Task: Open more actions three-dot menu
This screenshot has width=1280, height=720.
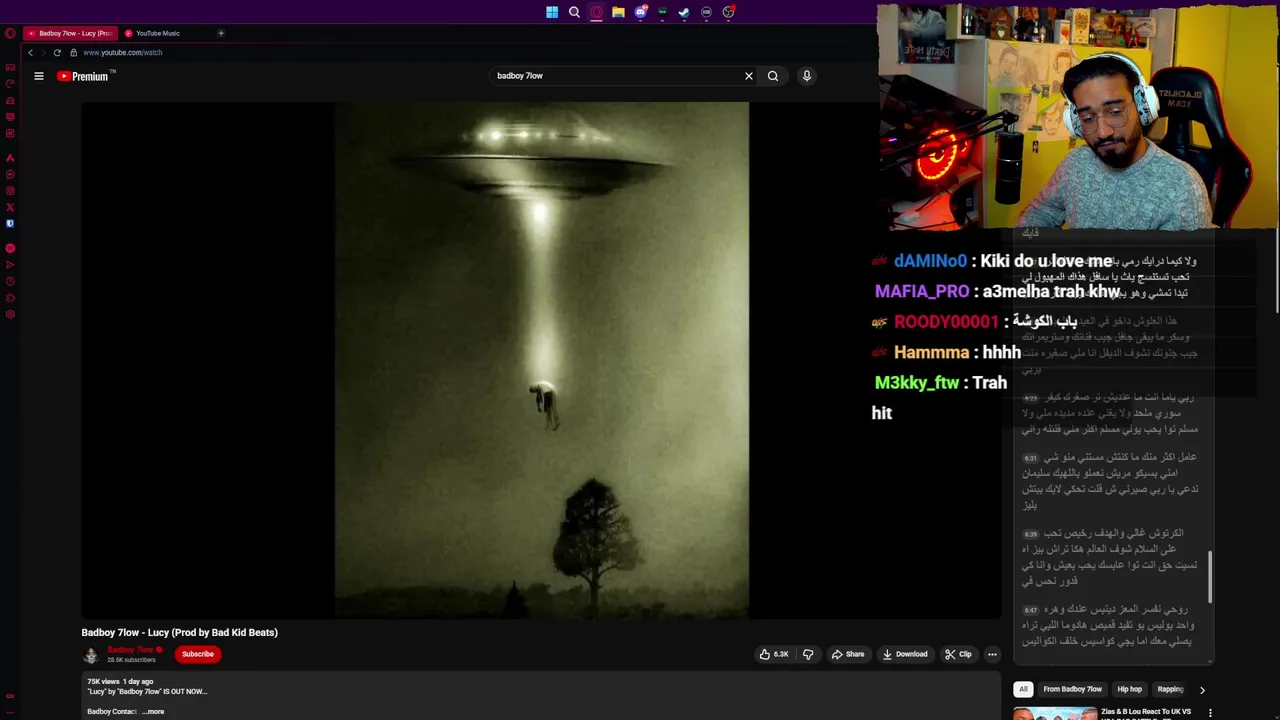Action: click(992, 654)
